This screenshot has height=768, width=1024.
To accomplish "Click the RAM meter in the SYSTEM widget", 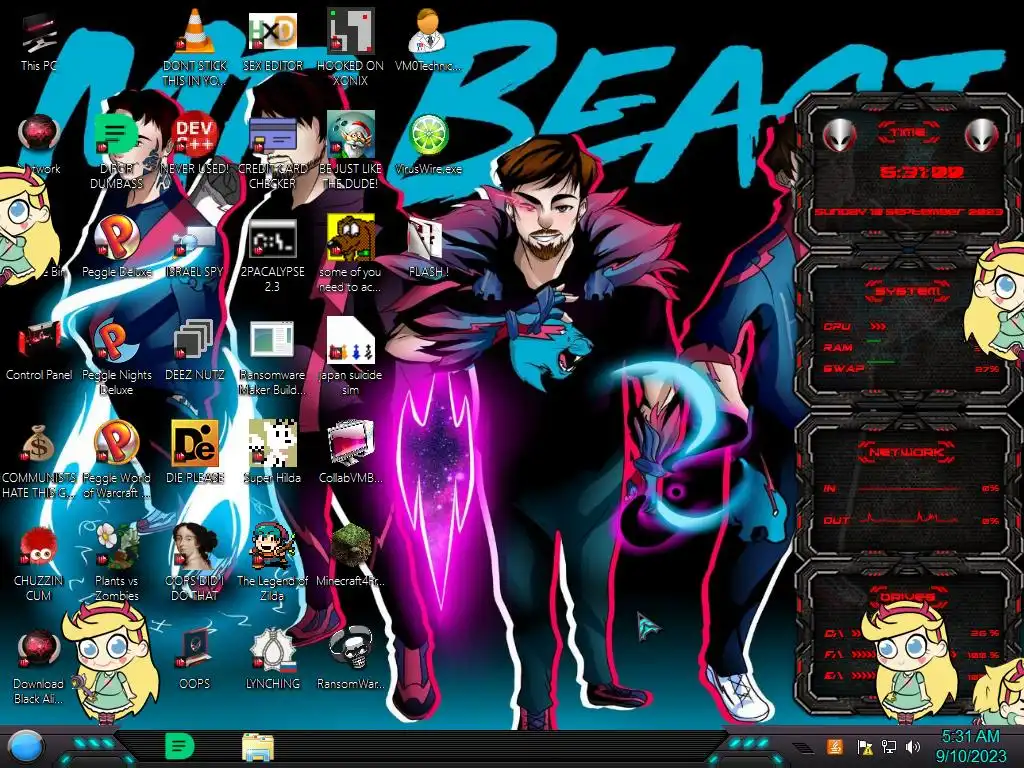I will pos(910,347).
